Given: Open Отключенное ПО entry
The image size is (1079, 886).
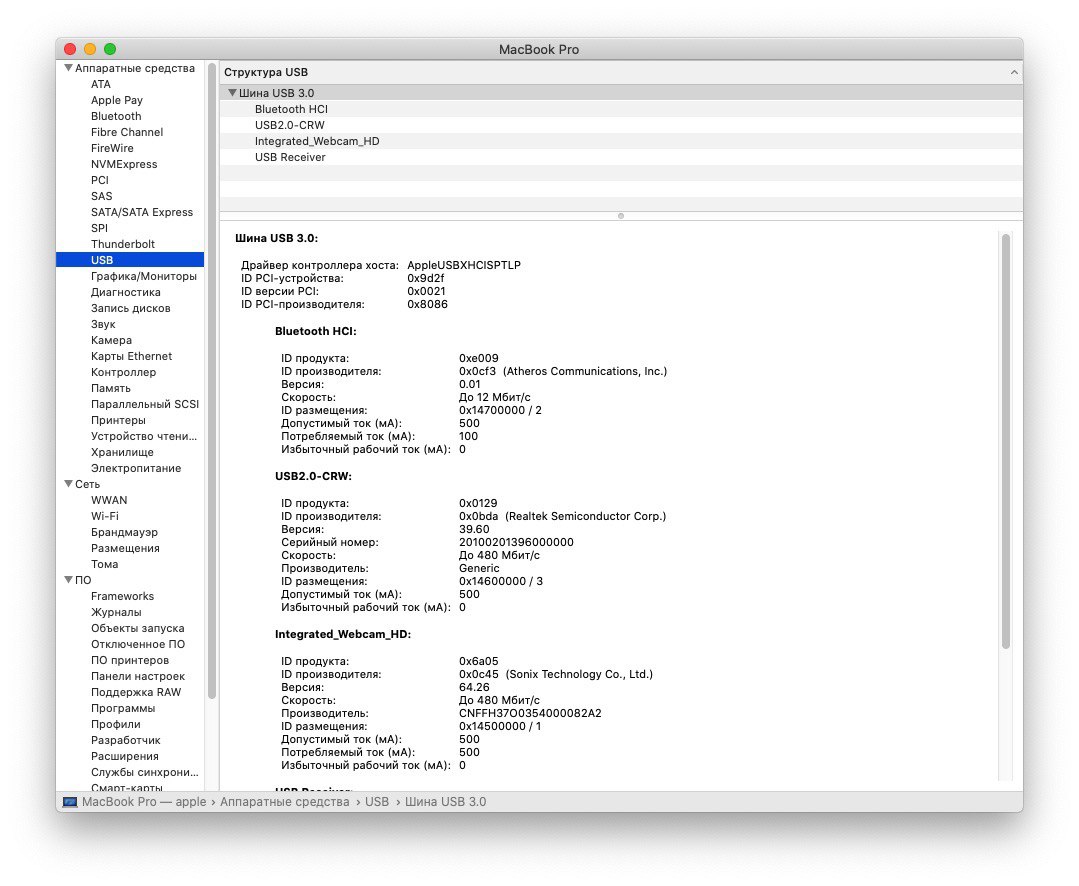Looking at the screenshot, I should click(x=138, y=644).
